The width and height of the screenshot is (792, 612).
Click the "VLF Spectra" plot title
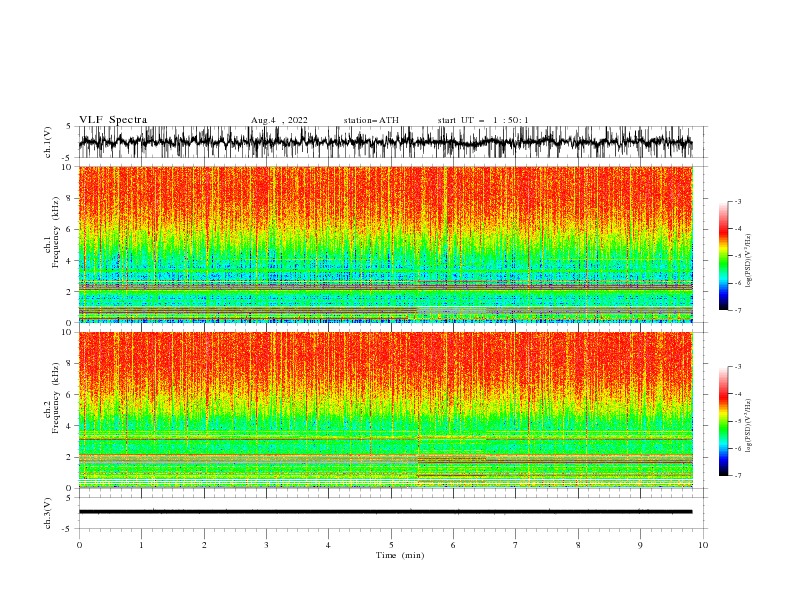coord(113,120)
